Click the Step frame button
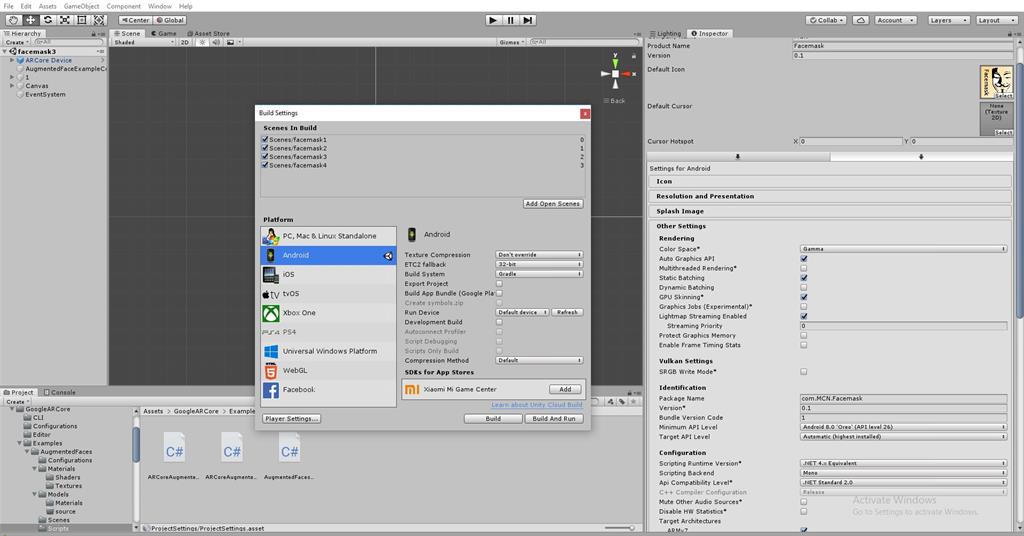 (x=528, y=20)
